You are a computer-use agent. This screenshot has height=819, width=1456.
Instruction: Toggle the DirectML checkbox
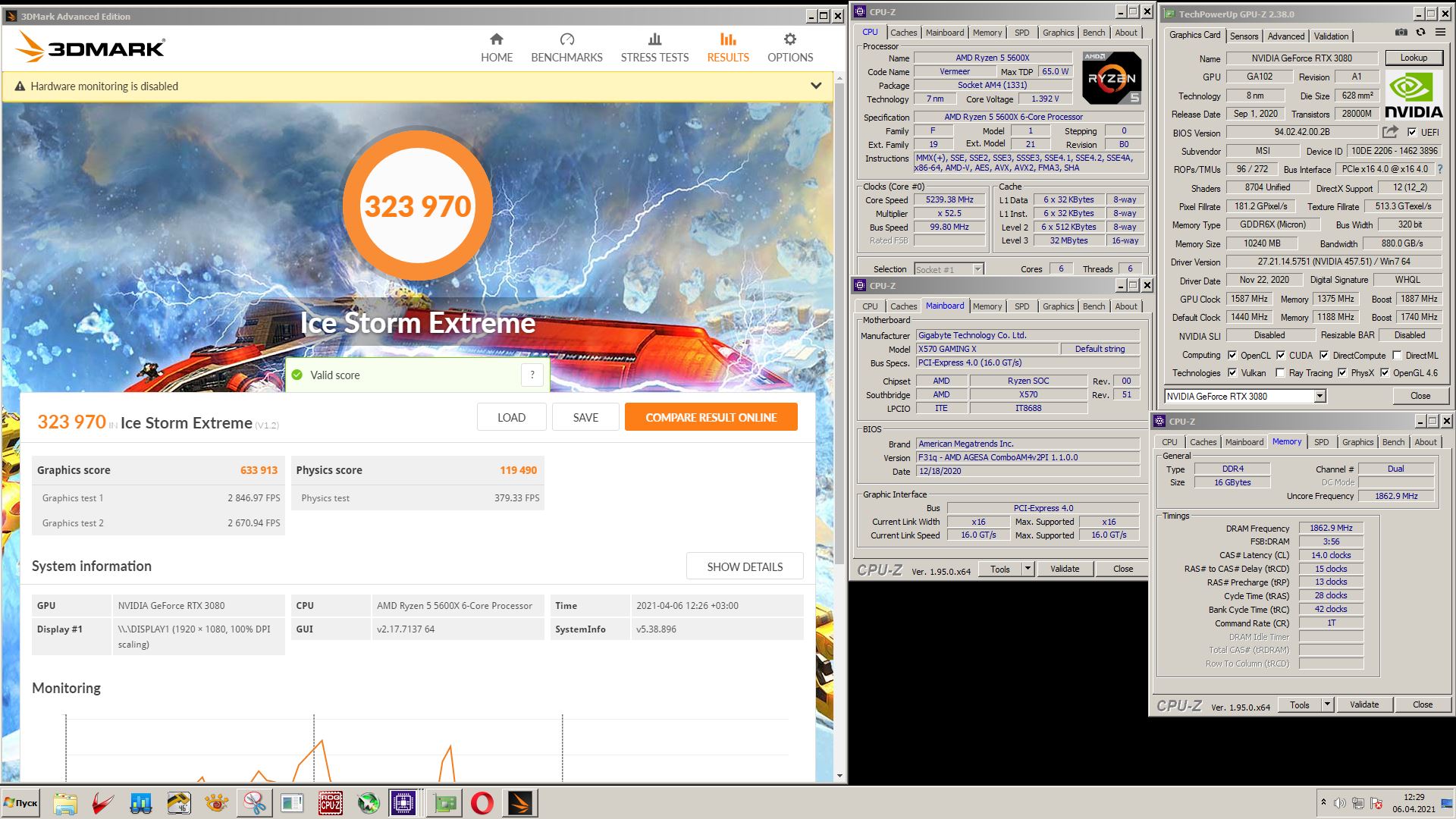(1397, 355)
